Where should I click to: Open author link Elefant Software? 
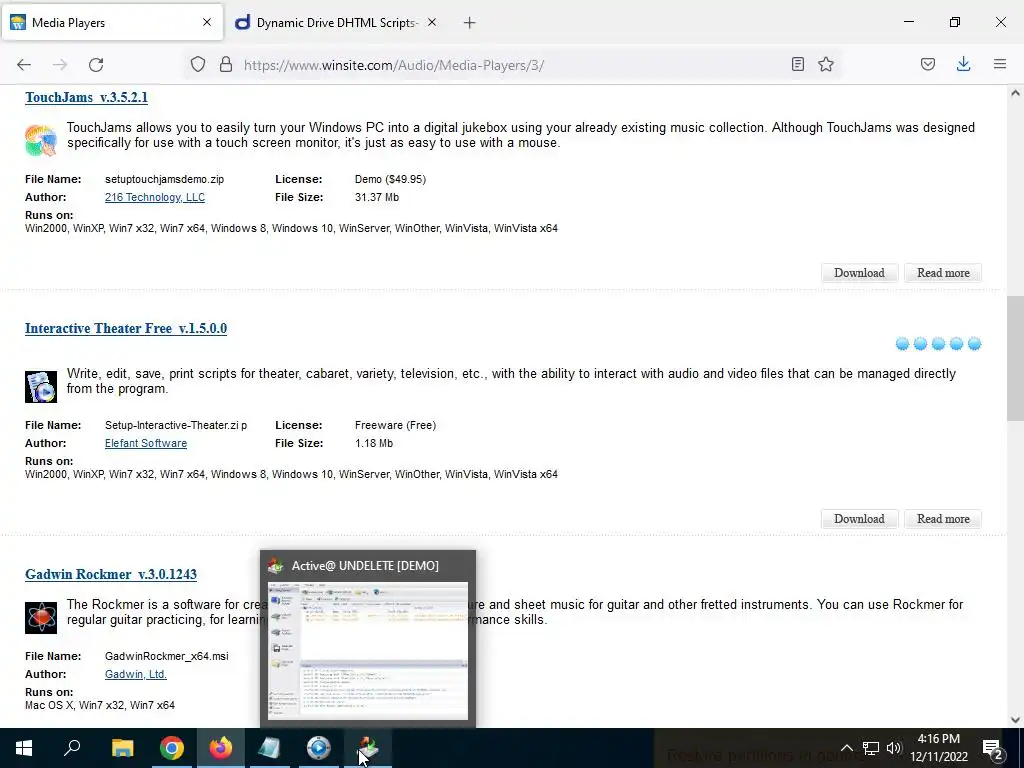[x=146, y=443]
